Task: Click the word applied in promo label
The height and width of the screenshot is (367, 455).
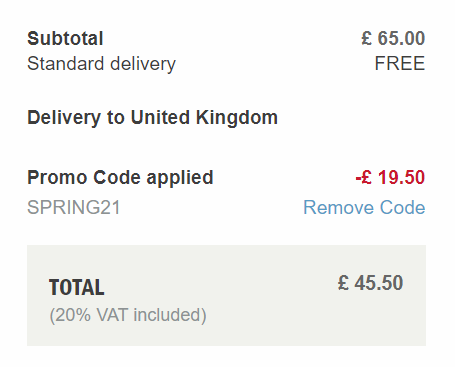Action: tap(180, 178)
